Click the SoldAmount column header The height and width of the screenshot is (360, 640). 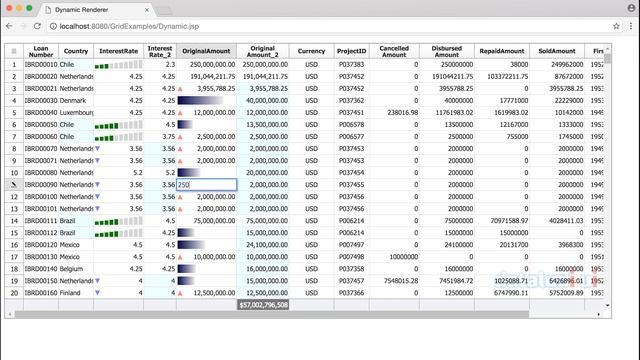pos(557,51)
